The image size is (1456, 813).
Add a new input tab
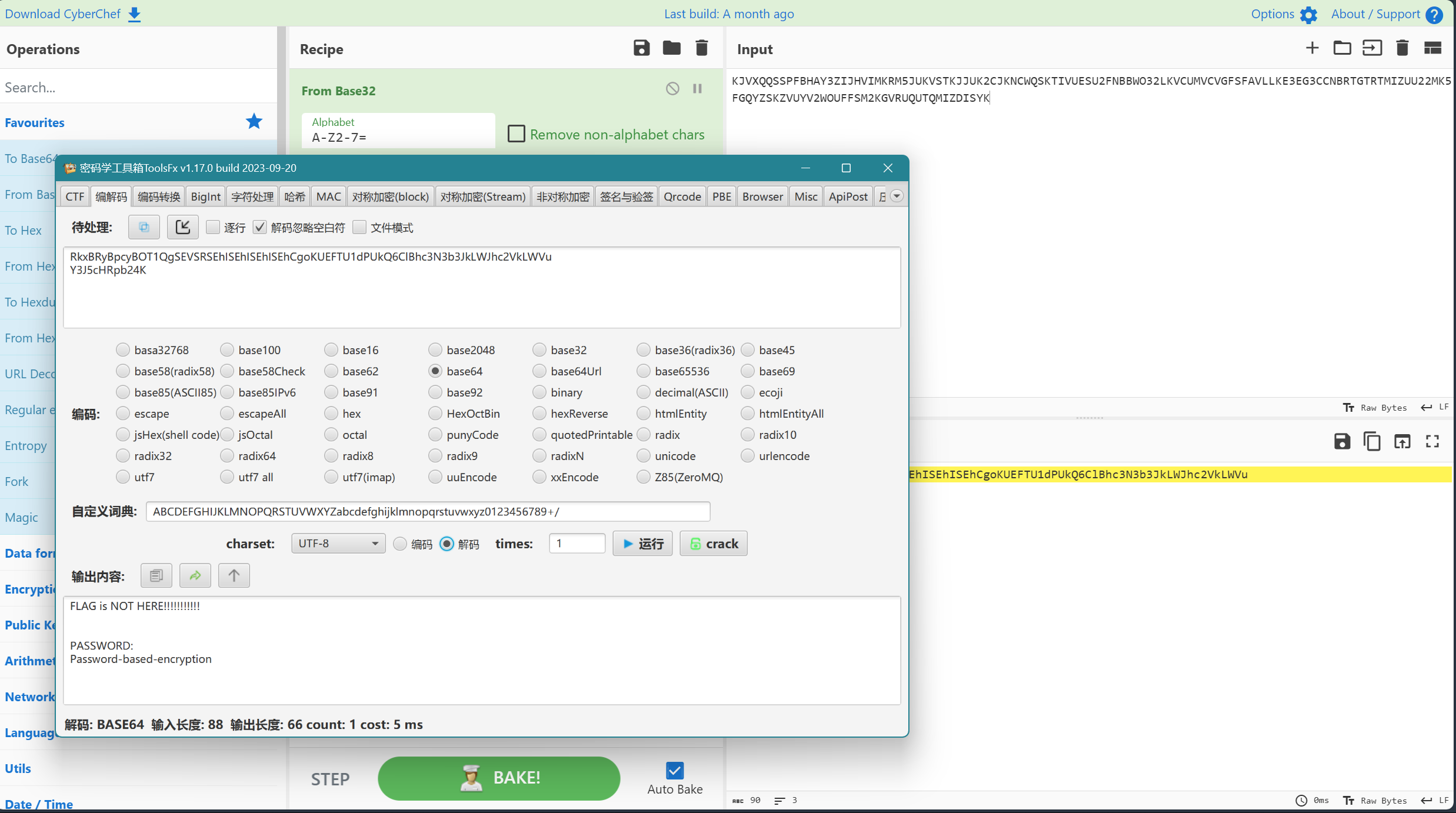click(1312, 48)
